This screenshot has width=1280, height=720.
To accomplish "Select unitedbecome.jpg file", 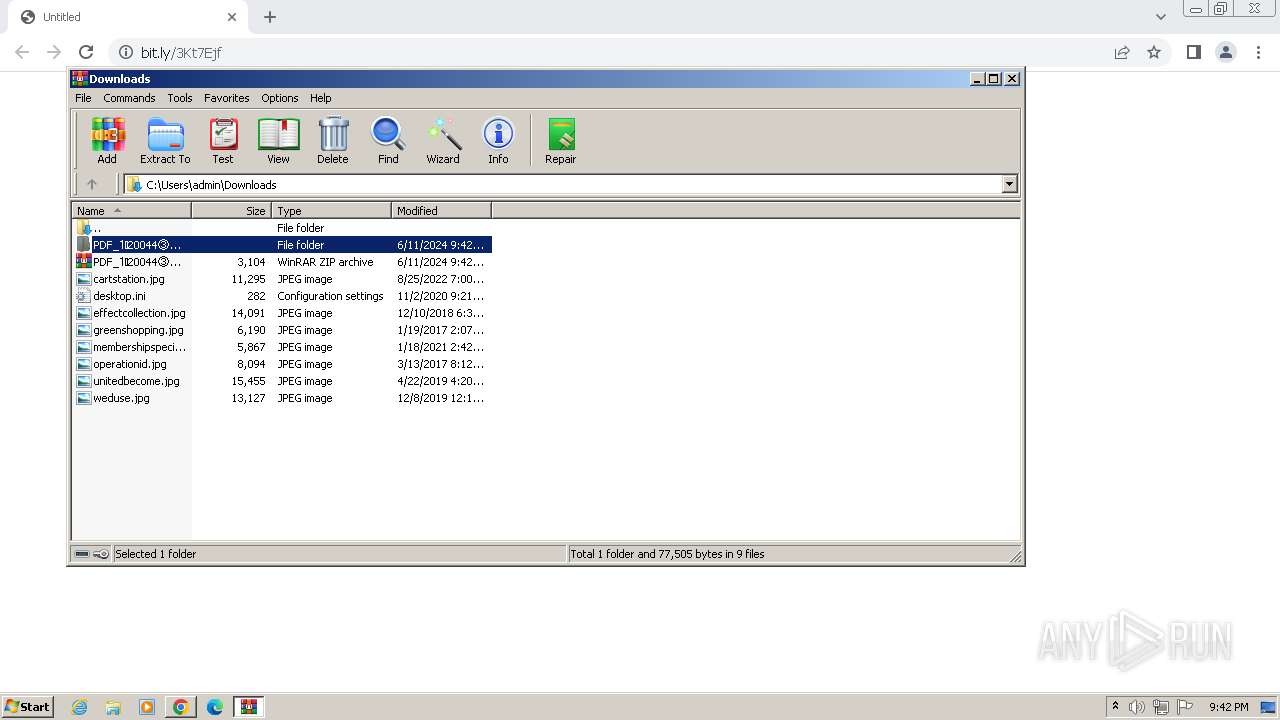I will click(x=282, y=381).
